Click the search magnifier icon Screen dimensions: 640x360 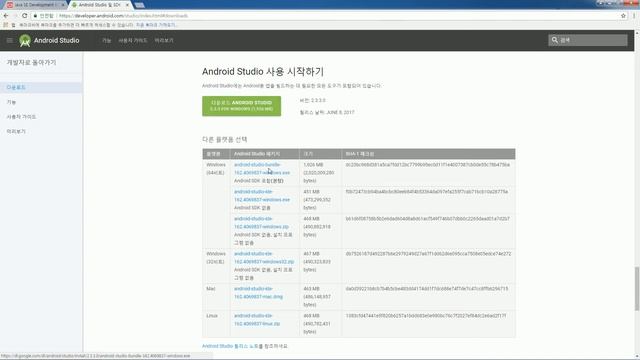554,40
